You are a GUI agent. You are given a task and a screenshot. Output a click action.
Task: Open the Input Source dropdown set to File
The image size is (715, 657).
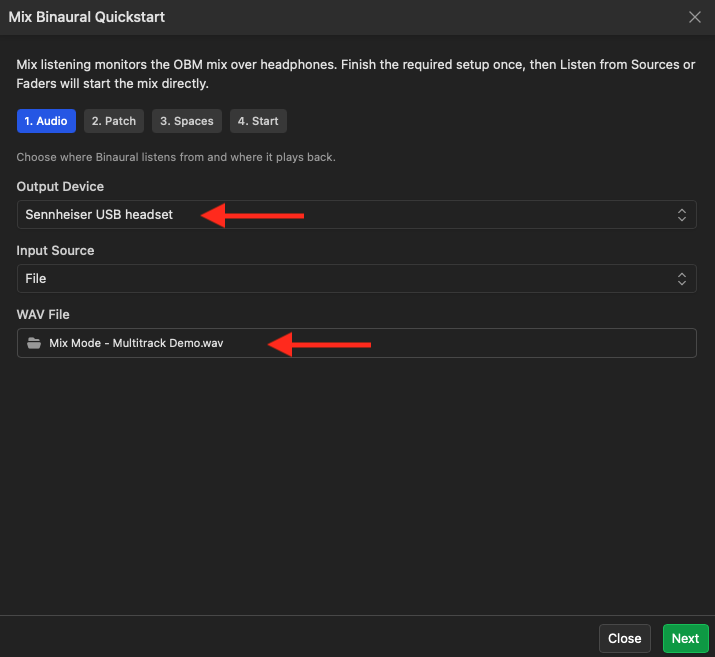[357, 279]
